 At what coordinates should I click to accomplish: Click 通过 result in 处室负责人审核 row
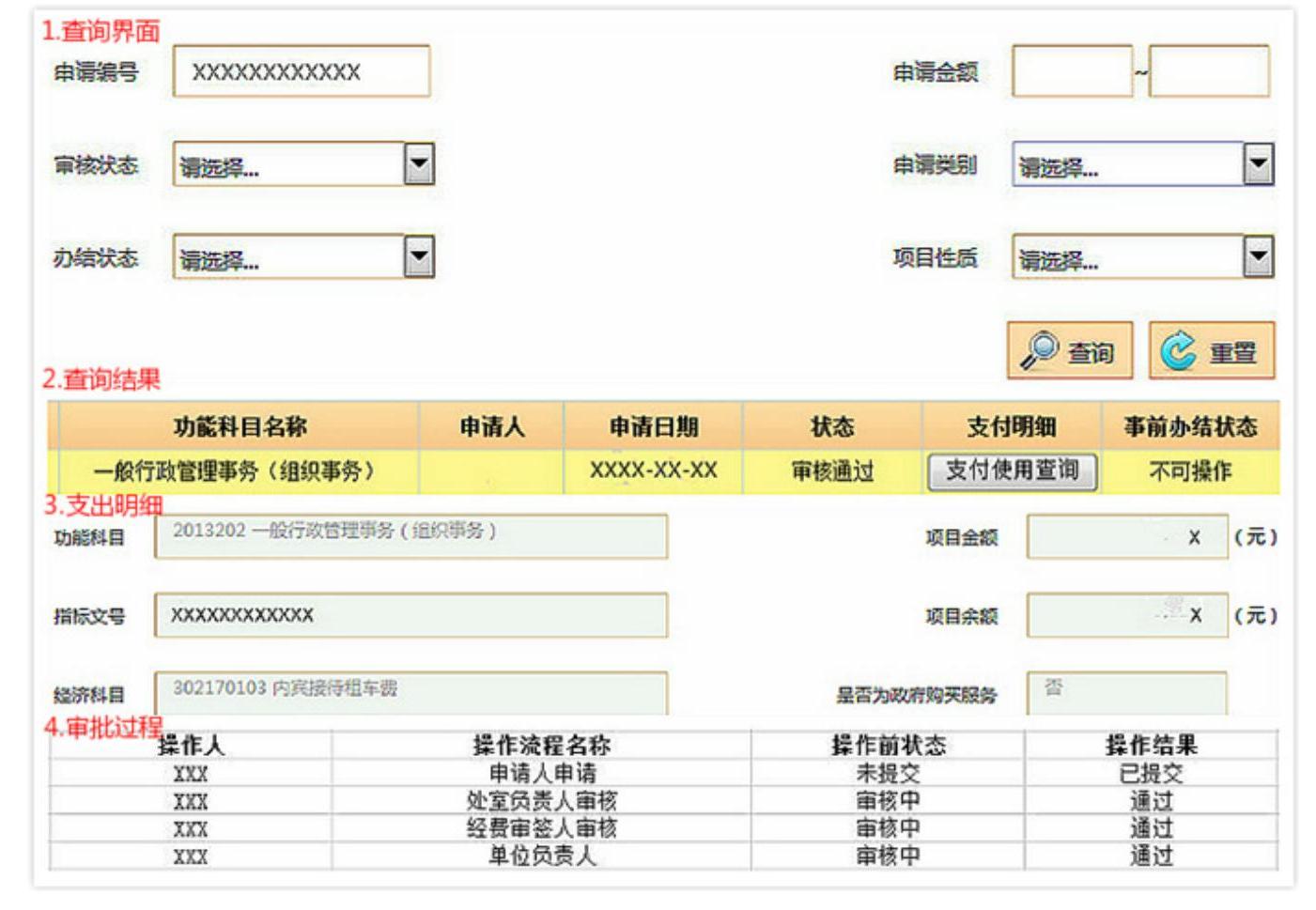pyautogui.click(x=1152, y=801)
